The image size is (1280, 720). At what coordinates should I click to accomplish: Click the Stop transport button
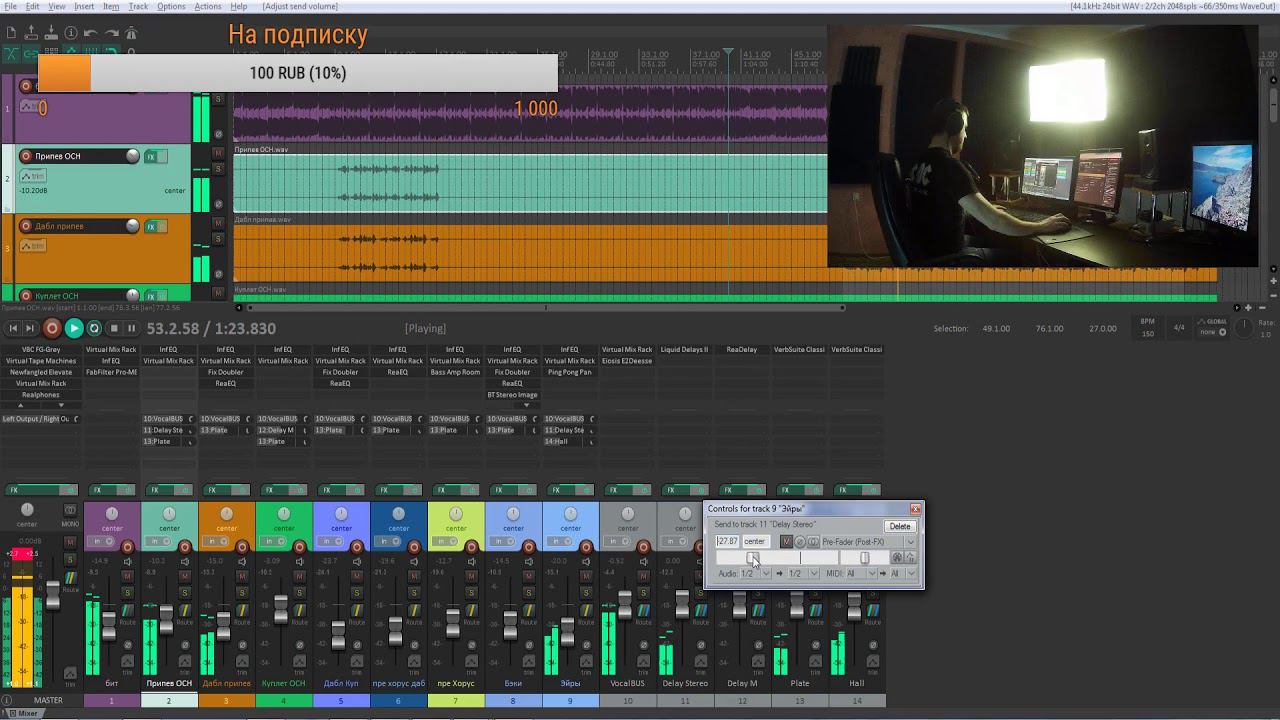click(113, 328)
